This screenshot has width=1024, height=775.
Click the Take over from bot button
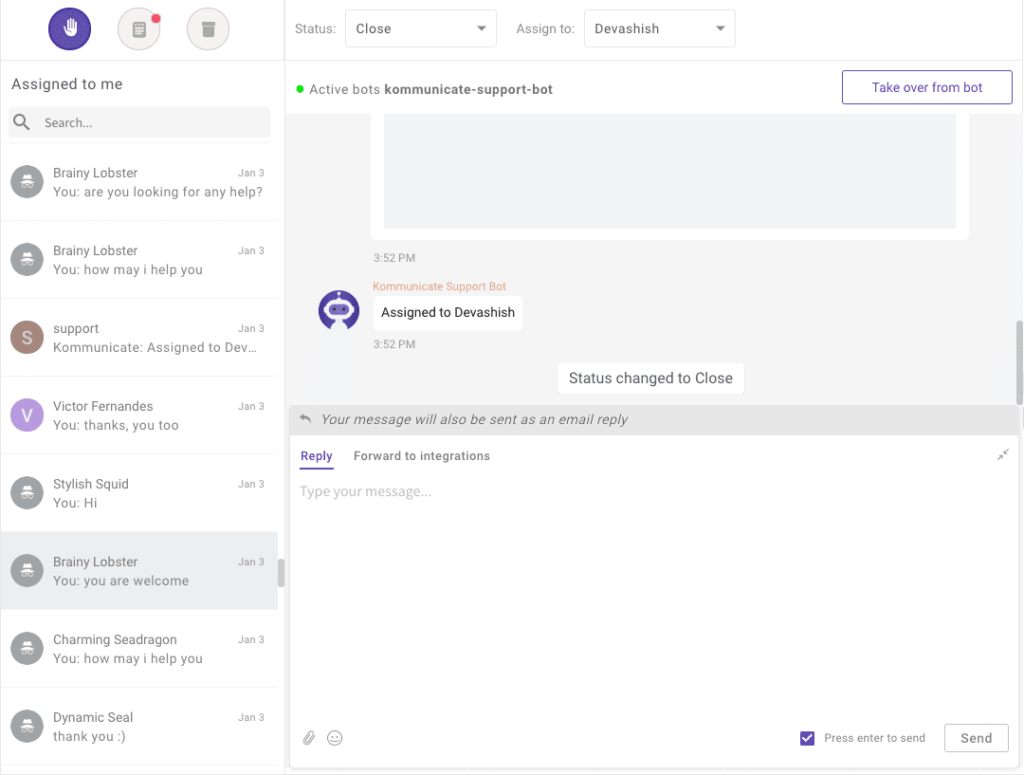click(x=926, y=87)
